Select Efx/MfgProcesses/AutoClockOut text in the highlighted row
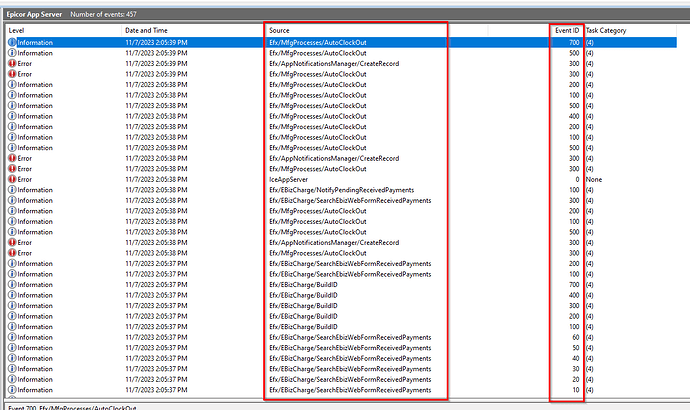 (x=318, y=43)
